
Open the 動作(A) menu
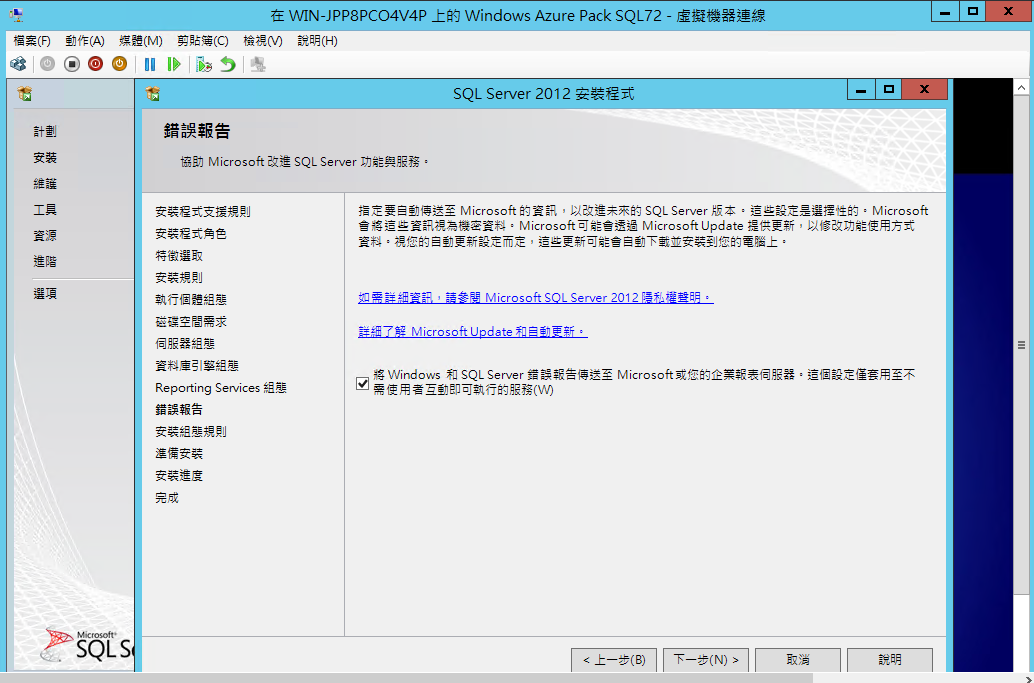[x=85, y=41]
